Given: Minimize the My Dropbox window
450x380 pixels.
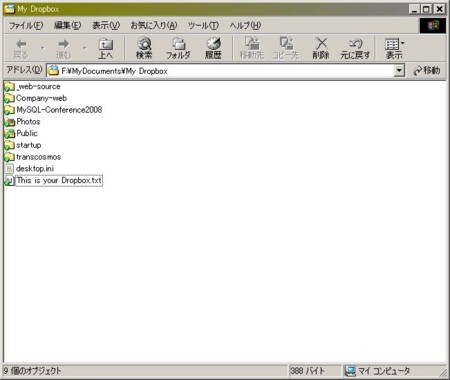Looking at the screenshot, I should [414, 9].
